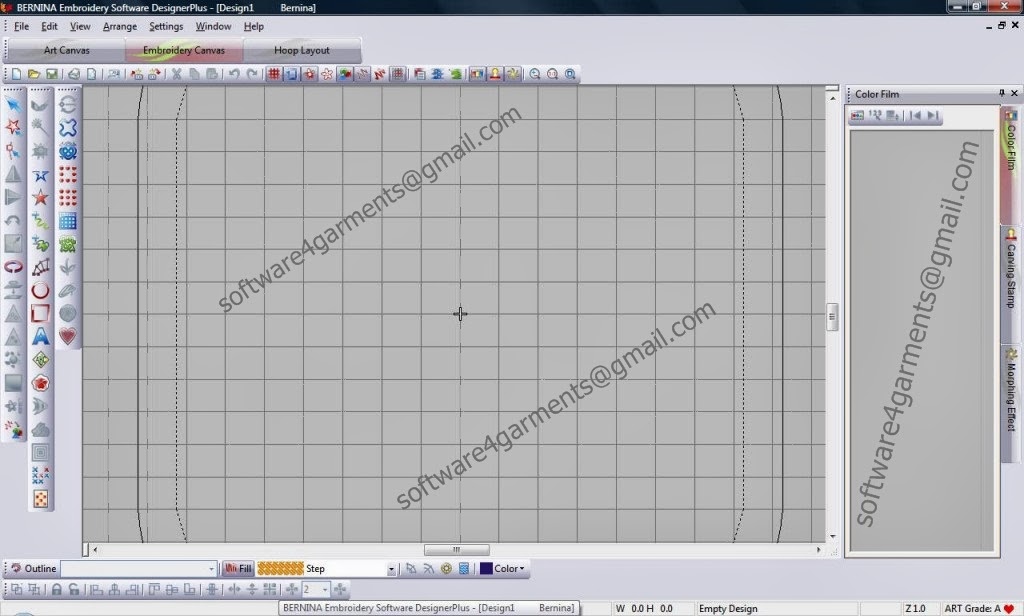1024x616 pixels.
Task: Click the open padlock Unlock icon
Action: pyautogui.click(x=74, y=589)
